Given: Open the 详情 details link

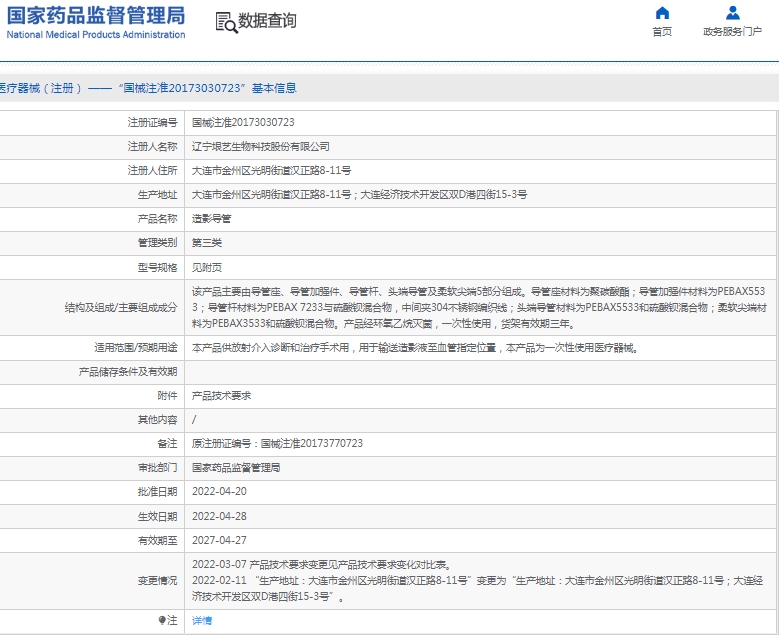Looking at the screenshot, I should point(202,620).
